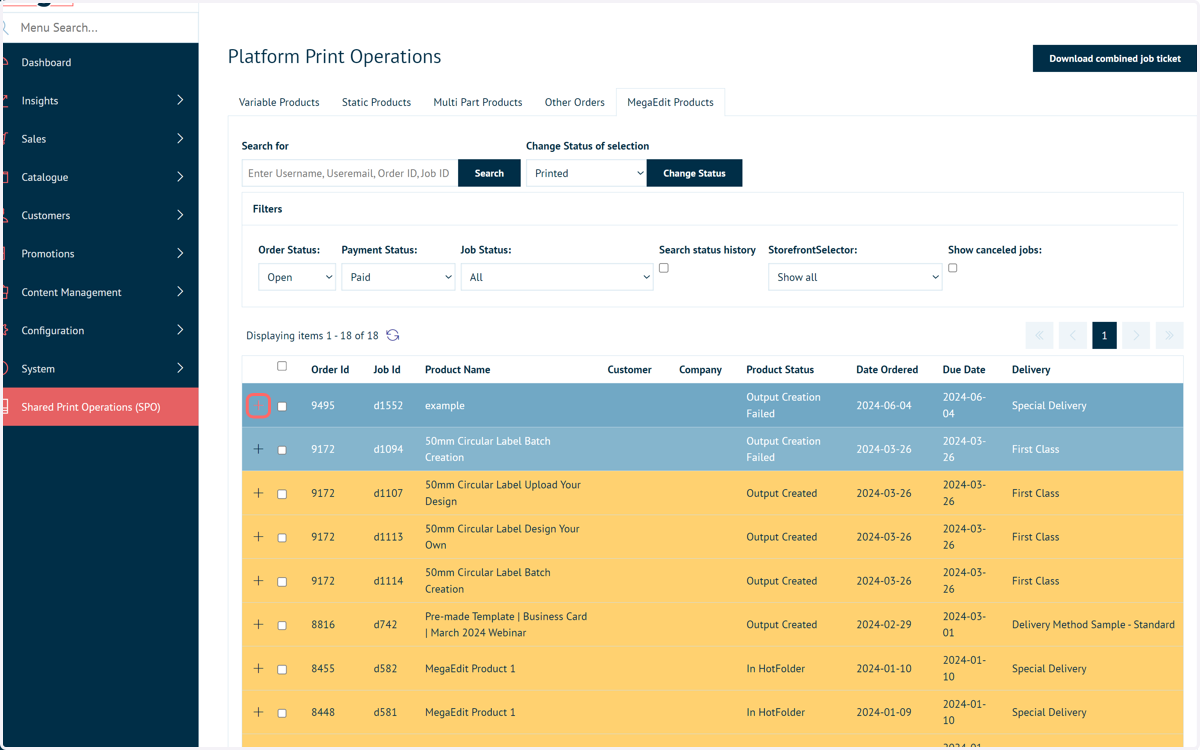The width and height of the screenshot is (1200, 750).
Task: Click the Delivery column header
Action: coord(1031,370)
